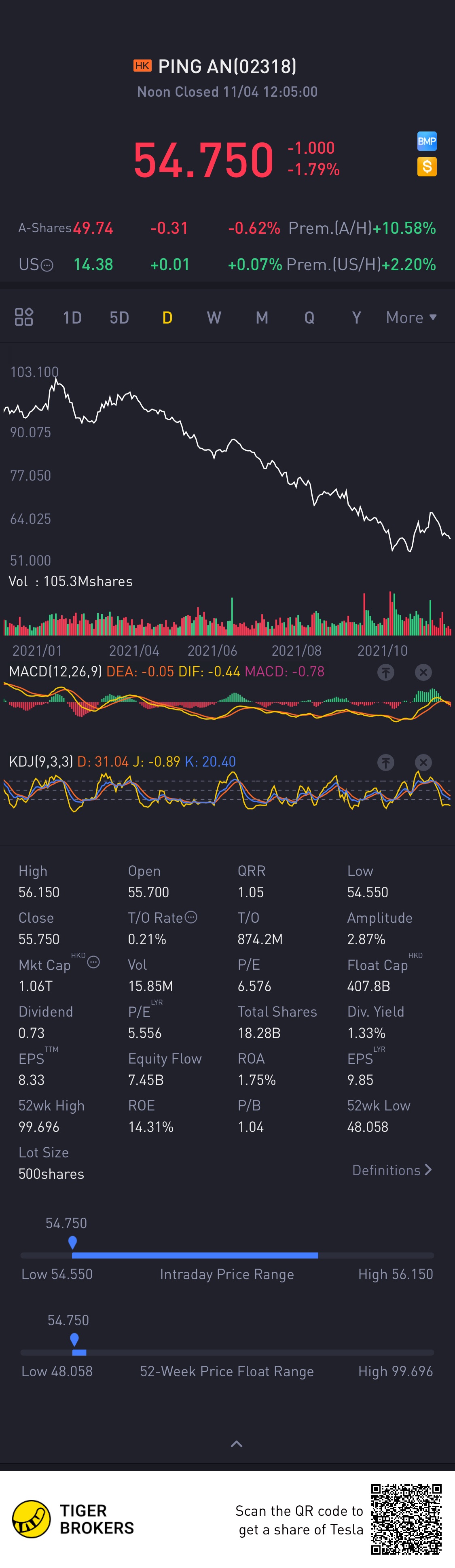Tap the Amplitude 2.87% value

tap(366, 939)
